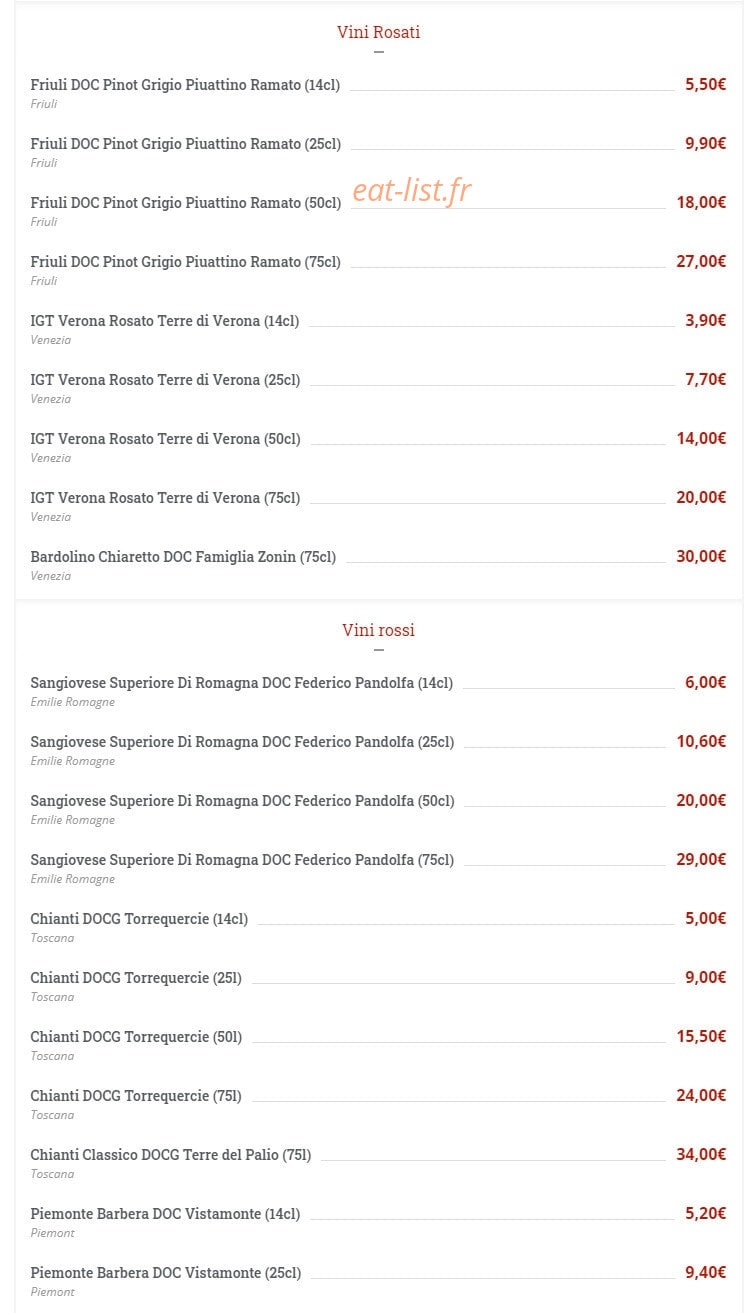Select Chianti Classico DOCG Terre del Palio

171,1155
